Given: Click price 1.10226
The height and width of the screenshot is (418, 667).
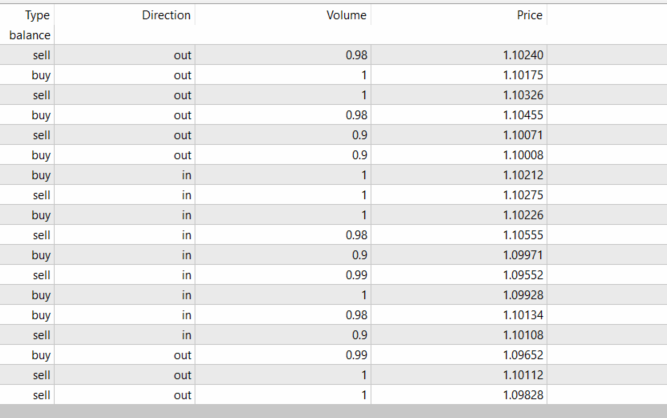Looking at the screenshot, I should click(523, 215).
